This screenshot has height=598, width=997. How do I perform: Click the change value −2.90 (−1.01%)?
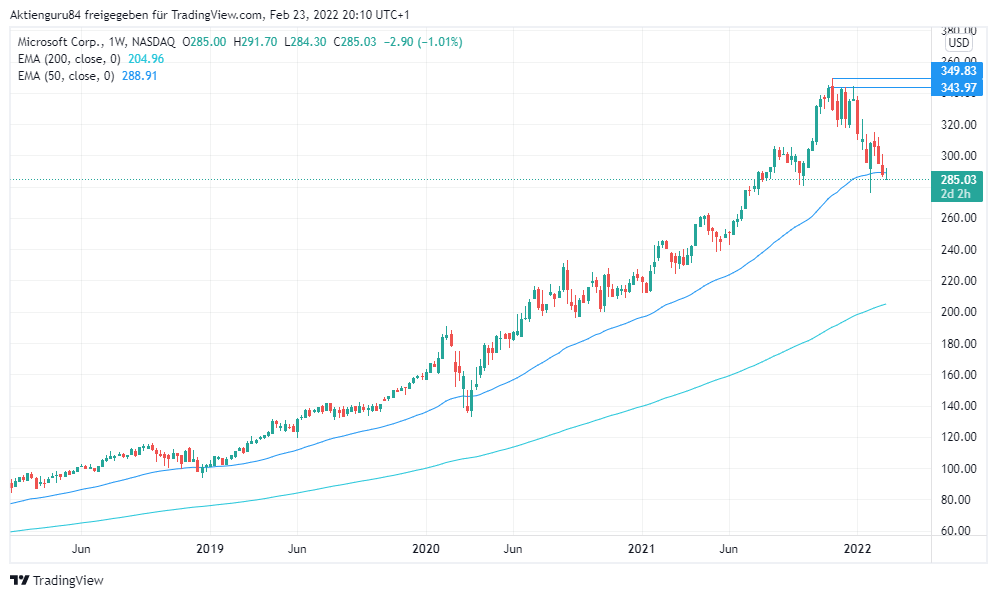423,42
